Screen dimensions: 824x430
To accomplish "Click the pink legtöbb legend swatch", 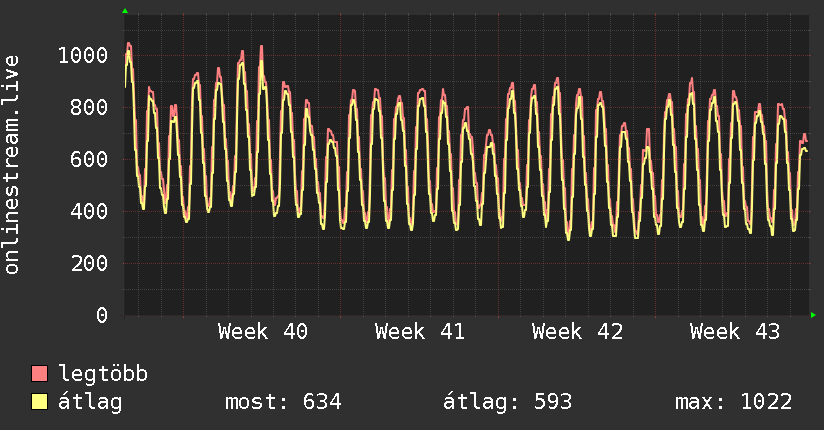I will [39, 373].
